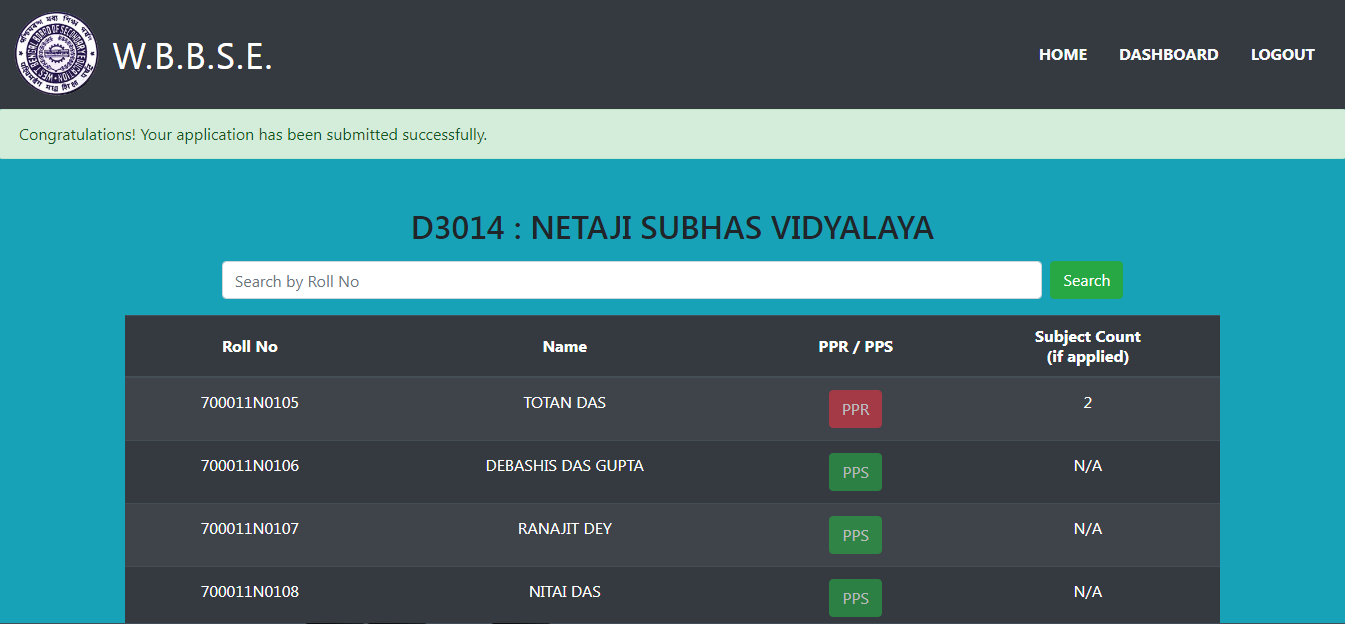The image size is (1345, 624).
Task: Select roll number 700011N0105
Action: (250, 403)
